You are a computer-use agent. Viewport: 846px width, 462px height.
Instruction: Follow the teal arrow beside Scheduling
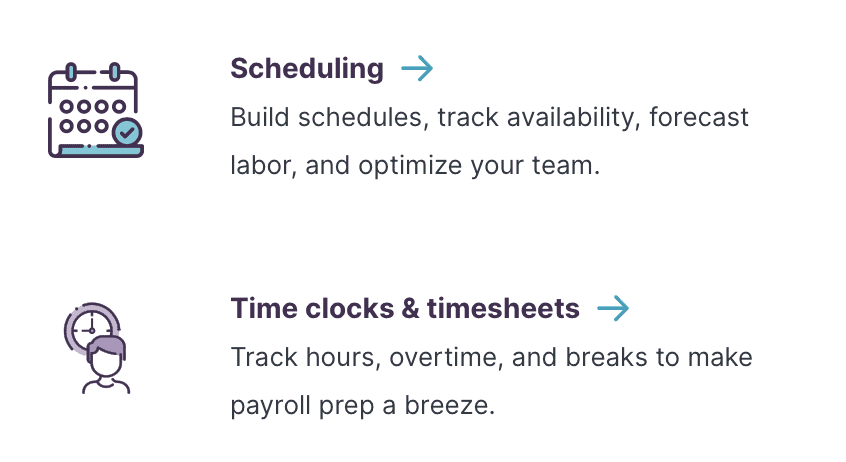(417, 69)
